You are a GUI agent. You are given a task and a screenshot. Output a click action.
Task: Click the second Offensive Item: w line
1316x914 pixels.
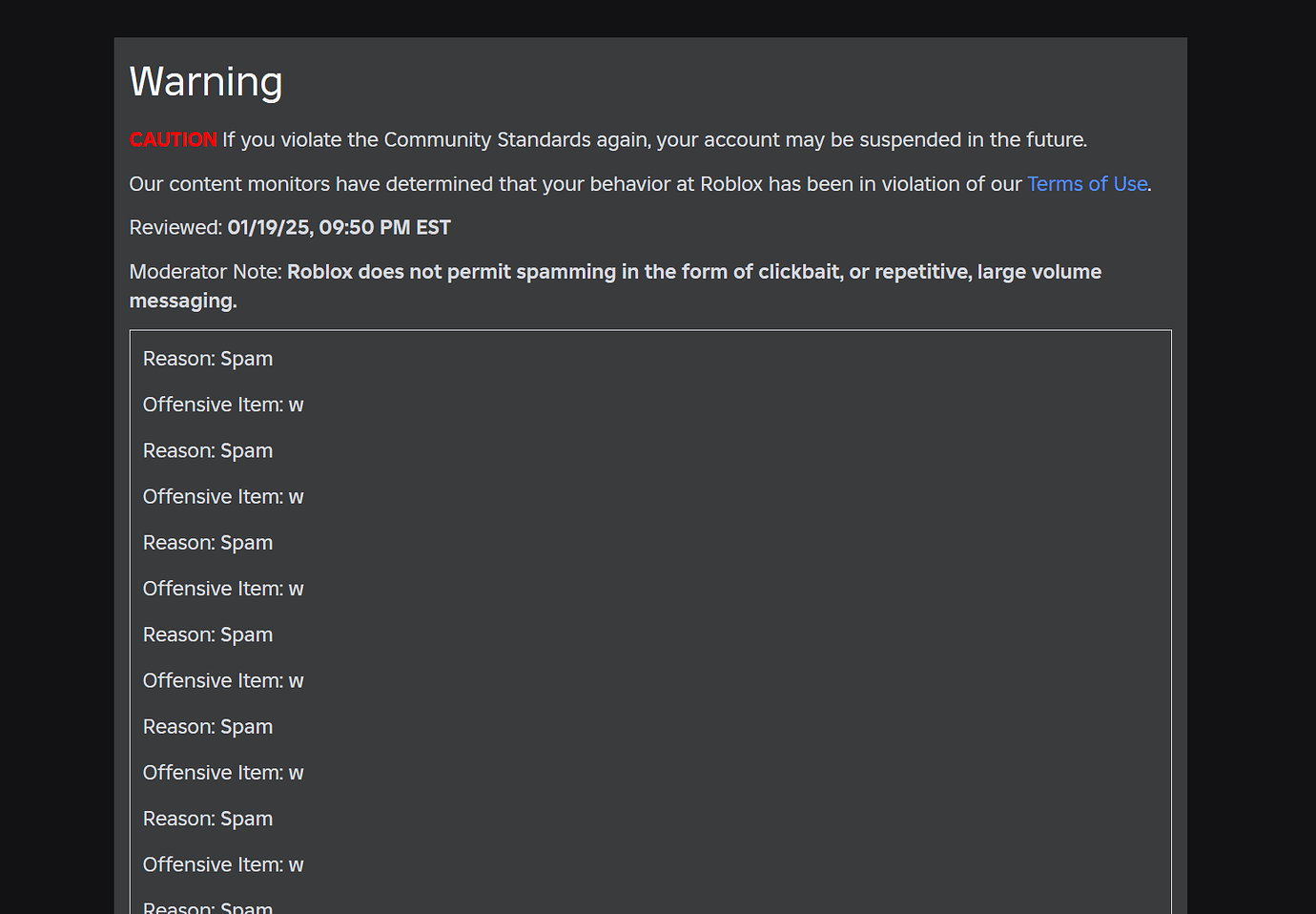[x=223, y=496]
